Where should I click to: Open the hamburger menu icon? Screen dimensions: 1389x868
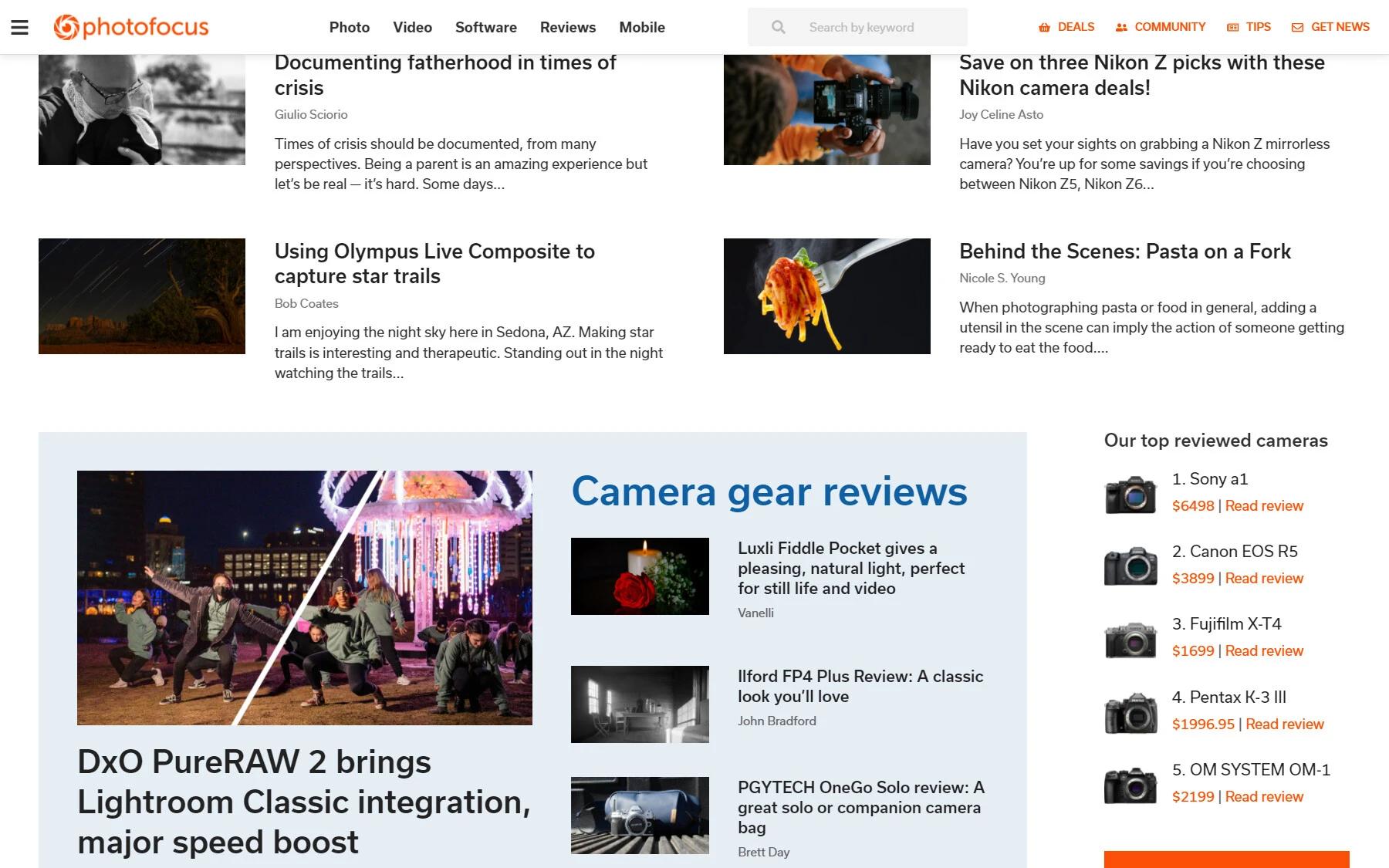pos(20,27)
